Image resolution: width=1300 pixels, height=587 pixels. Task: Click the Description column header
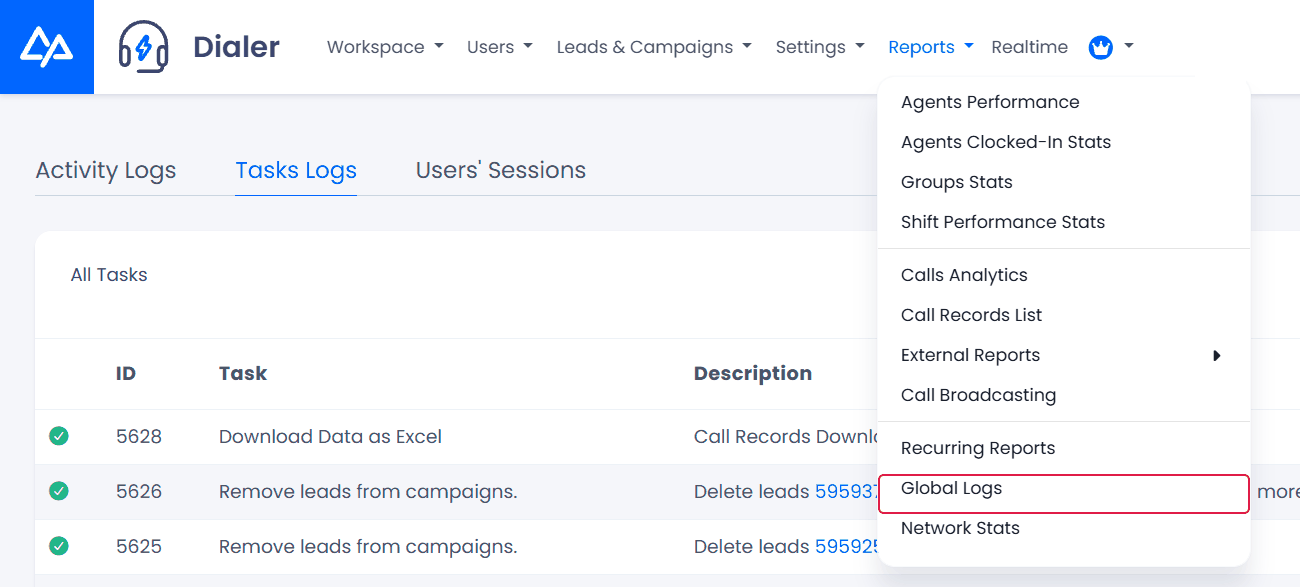tap(753, 374)
